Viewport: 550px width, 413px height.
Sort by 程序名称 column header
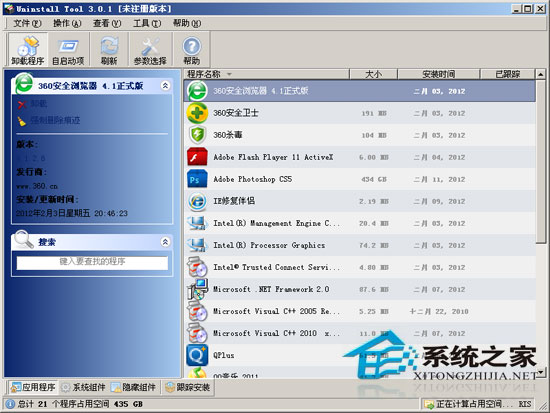267,74
